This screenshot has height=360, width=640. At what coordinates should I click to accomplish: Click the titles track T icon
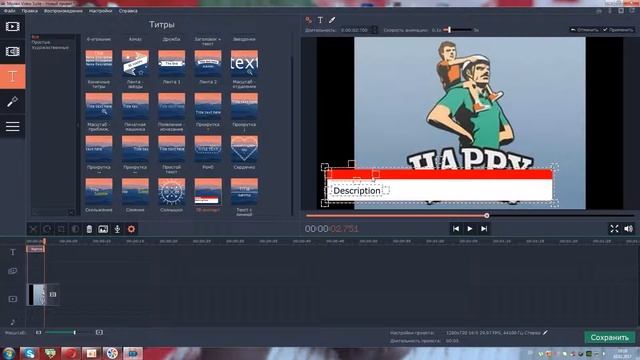pyautogui.click(x=13, y=252)
